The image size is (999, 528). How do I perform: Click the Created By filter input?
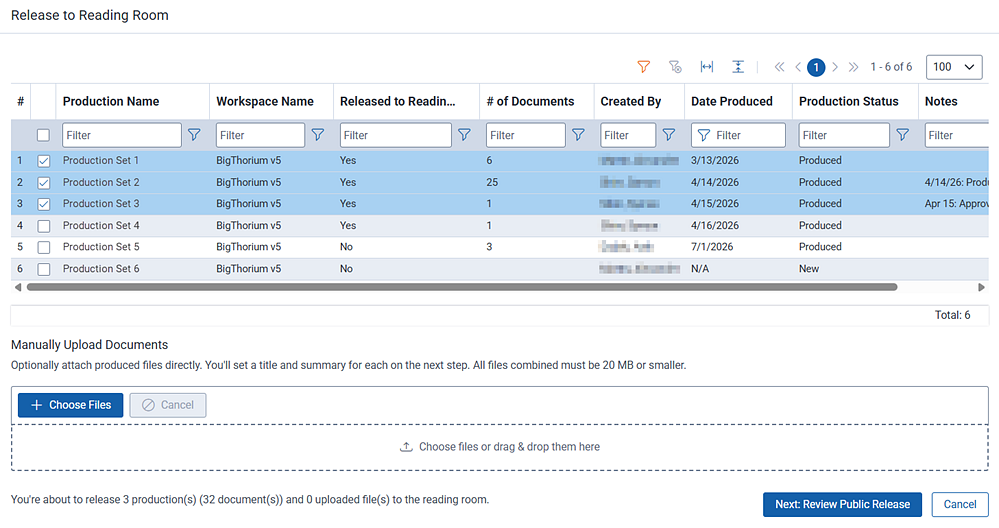(x=628, y=135)
